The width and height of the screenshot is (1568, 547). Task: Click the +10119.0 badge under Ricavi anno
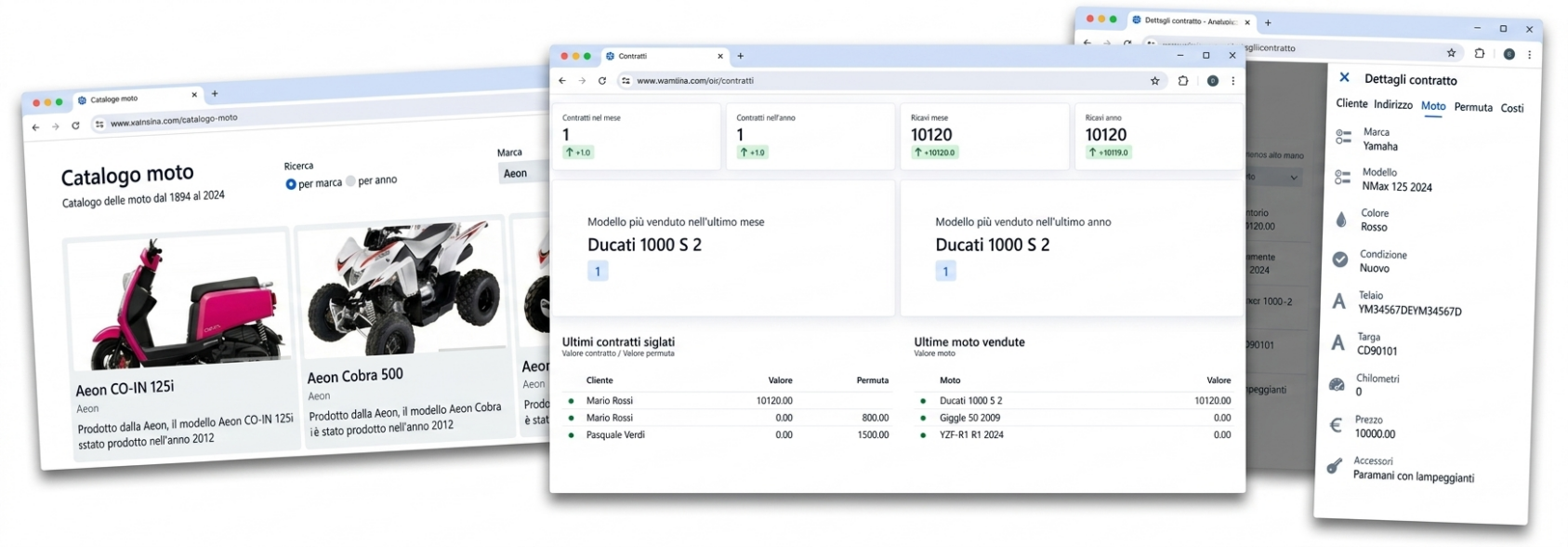tap(1109, 153)
